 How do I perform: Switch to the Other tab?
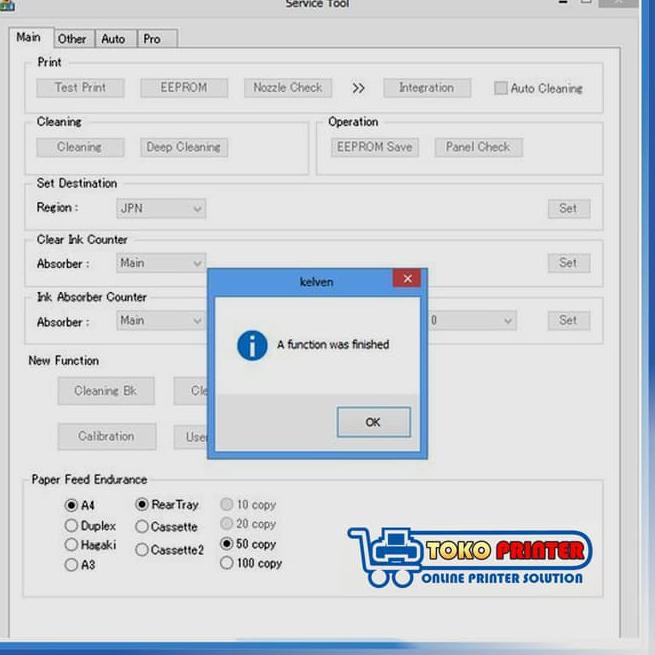71,39
